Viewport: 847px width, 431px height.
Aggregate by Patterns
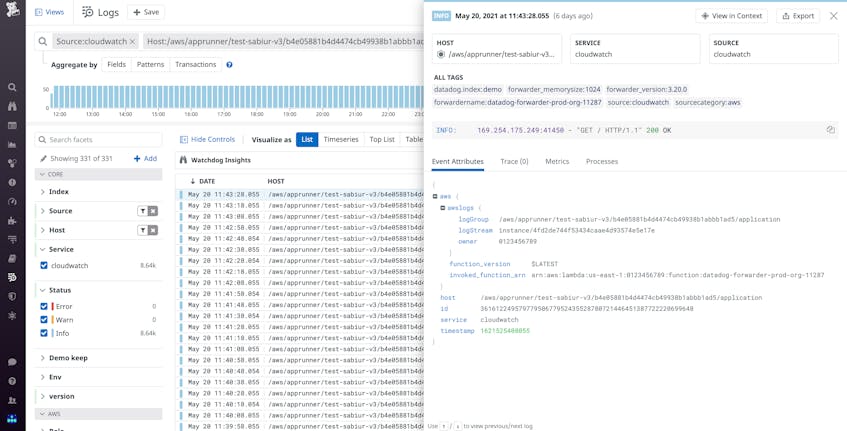[x=150, y=64]
